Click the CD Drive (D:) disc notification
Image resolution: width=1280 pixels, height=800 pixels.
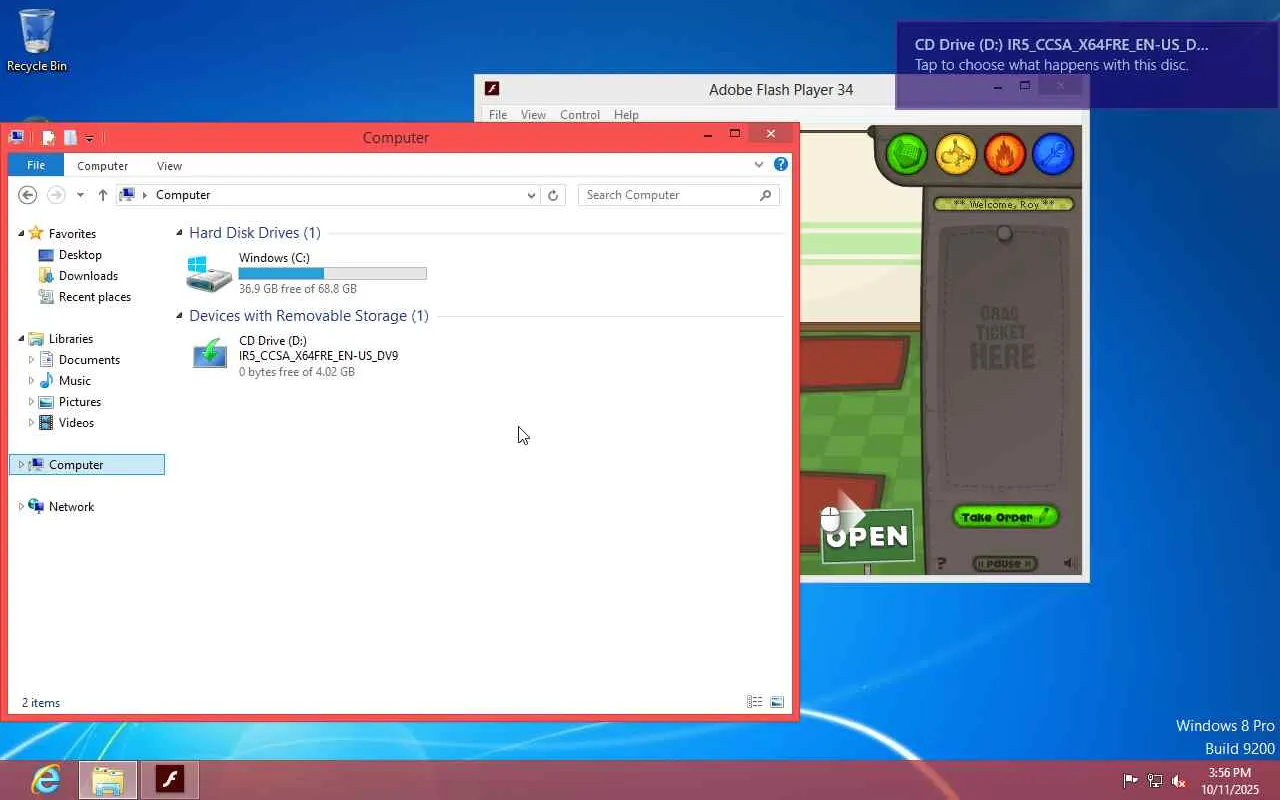[x=1087, y=65]
